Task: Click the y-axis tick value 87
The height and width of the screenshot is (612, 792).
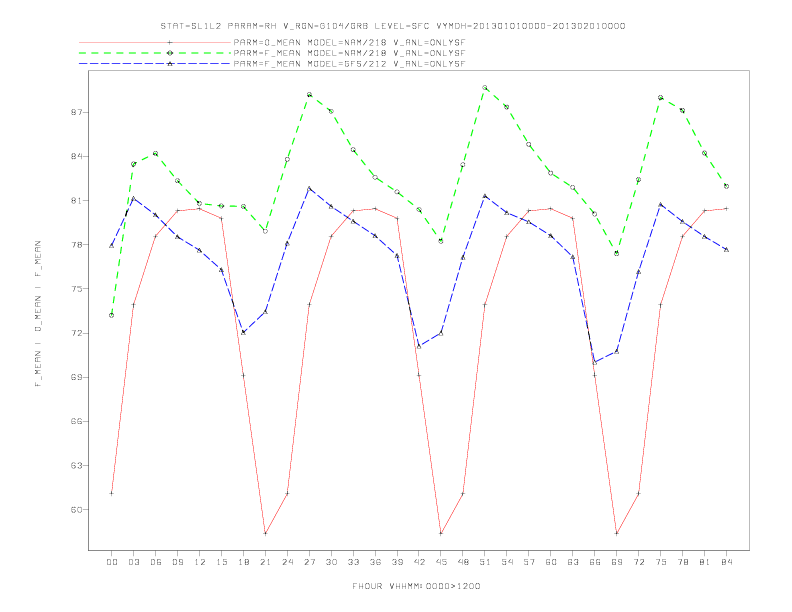Action: point(76,112)
